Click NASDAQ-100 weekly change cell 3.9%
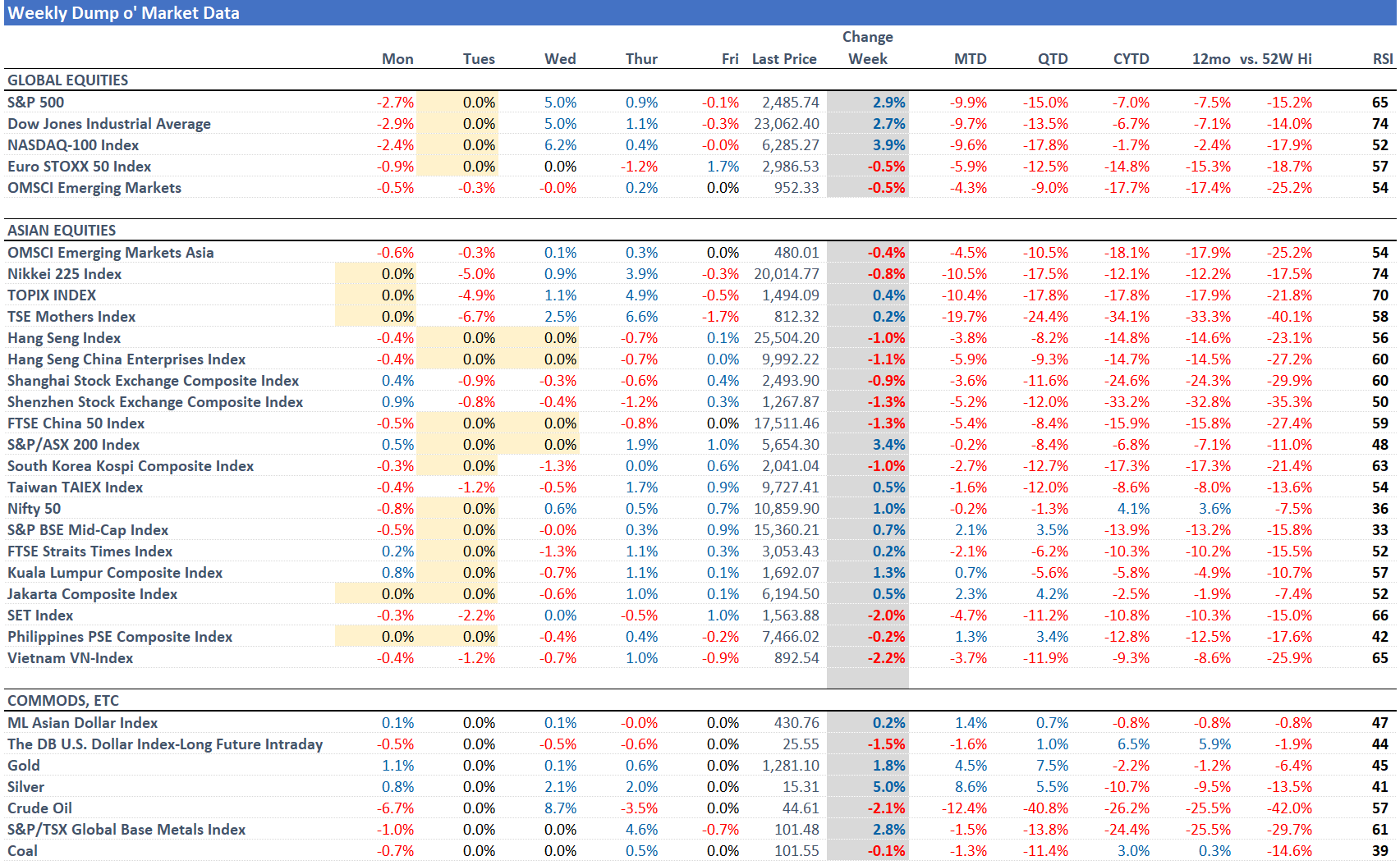The width and height of the screenshot is (1400, 865). 888,145
